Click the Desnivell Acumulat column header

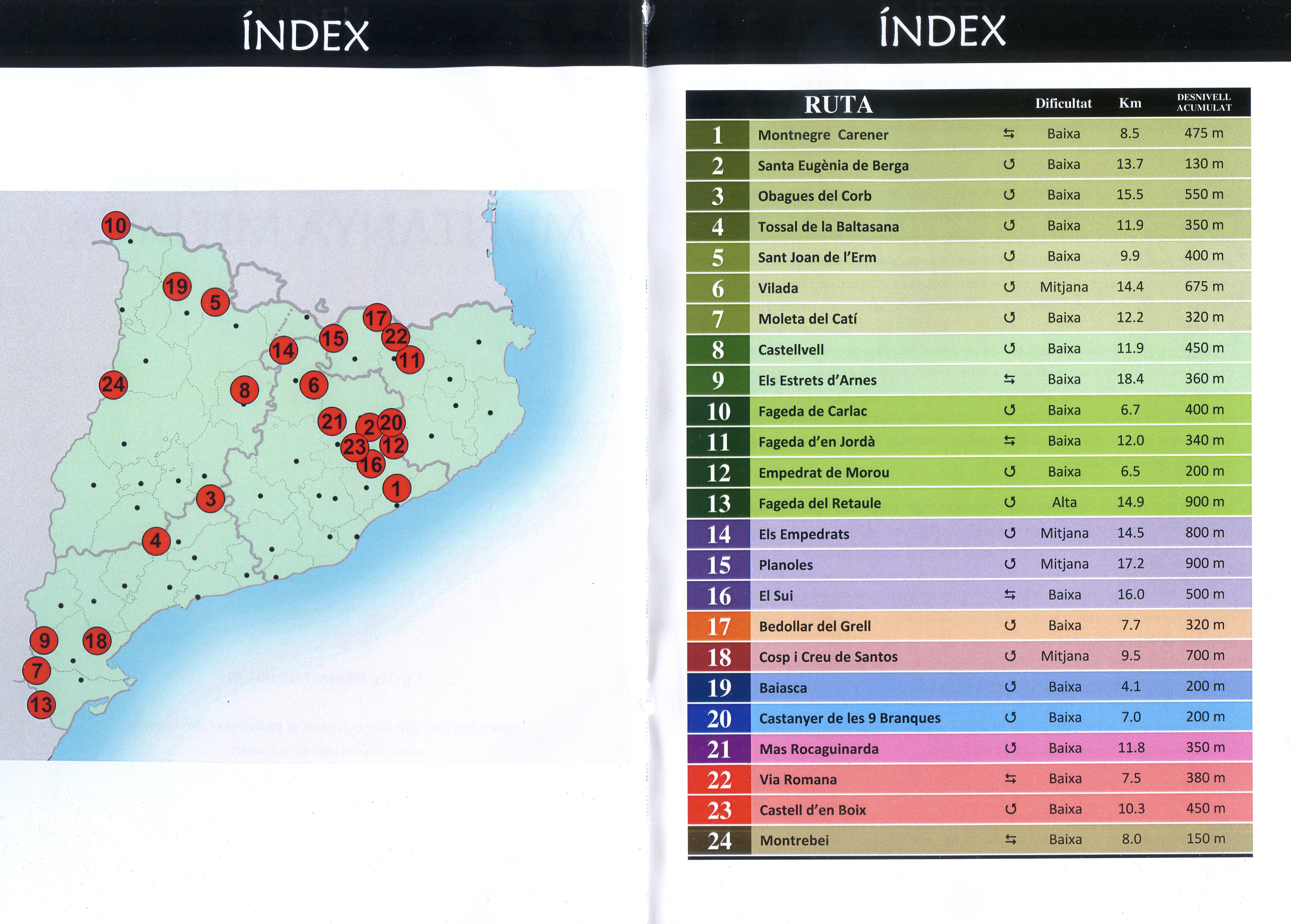coord(1204,102)
